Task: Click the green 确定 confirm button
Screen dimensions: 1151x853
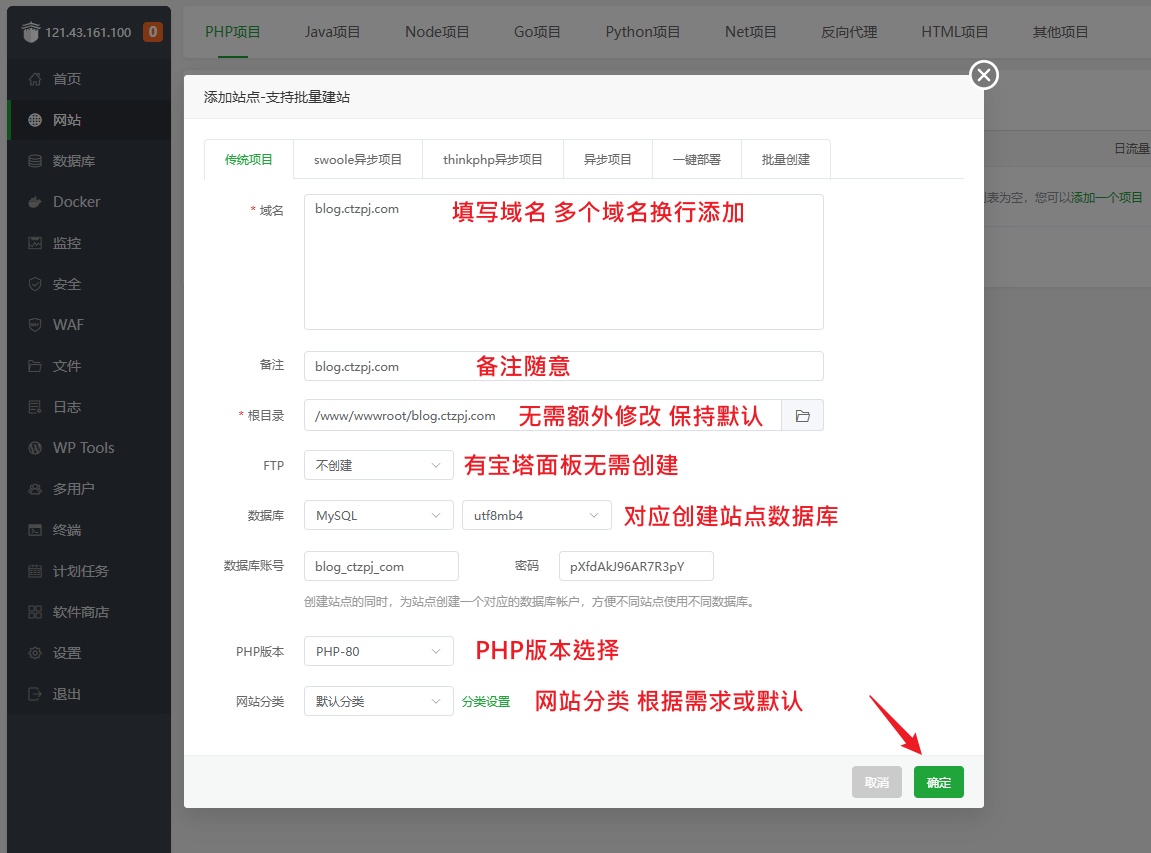Action: pos(938,783)
